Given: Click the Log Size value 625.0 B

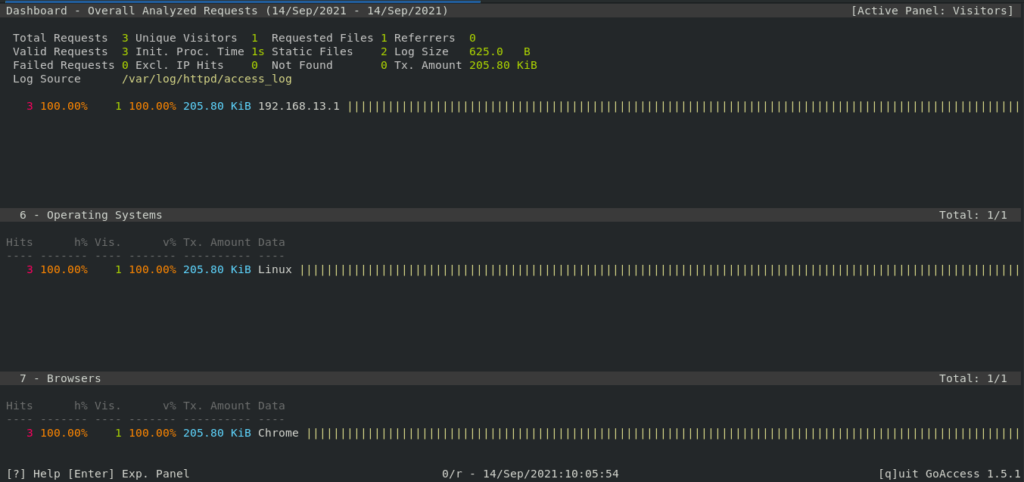Looking at the screenshot, I should pos(500,52).
